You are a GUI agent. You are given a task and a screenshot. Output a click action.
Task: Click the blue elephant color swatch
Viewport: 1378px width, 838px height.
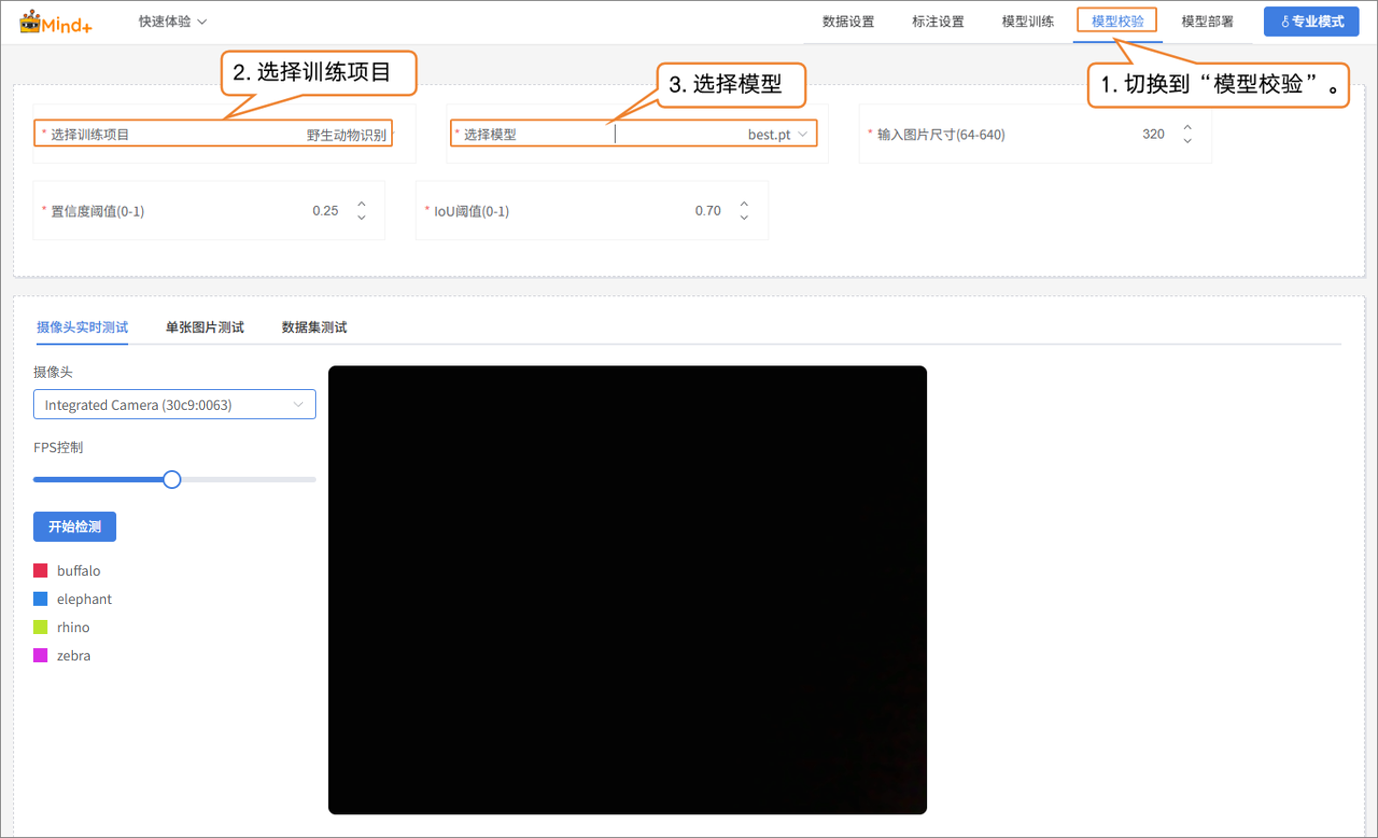tap(41, 599)
